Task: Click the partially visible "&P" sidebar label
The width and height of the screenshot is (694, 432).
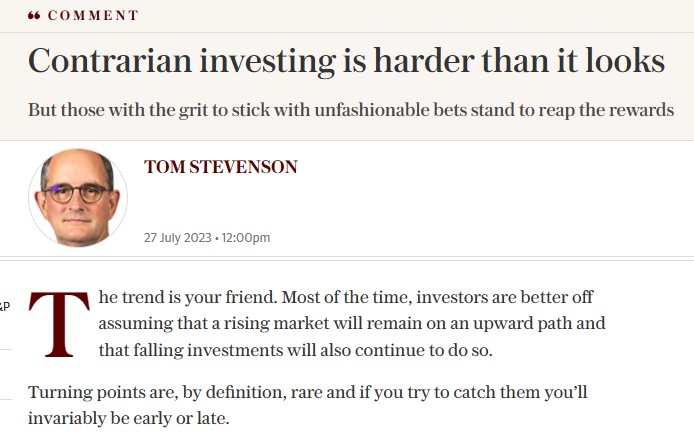Action: click(5, 306)
